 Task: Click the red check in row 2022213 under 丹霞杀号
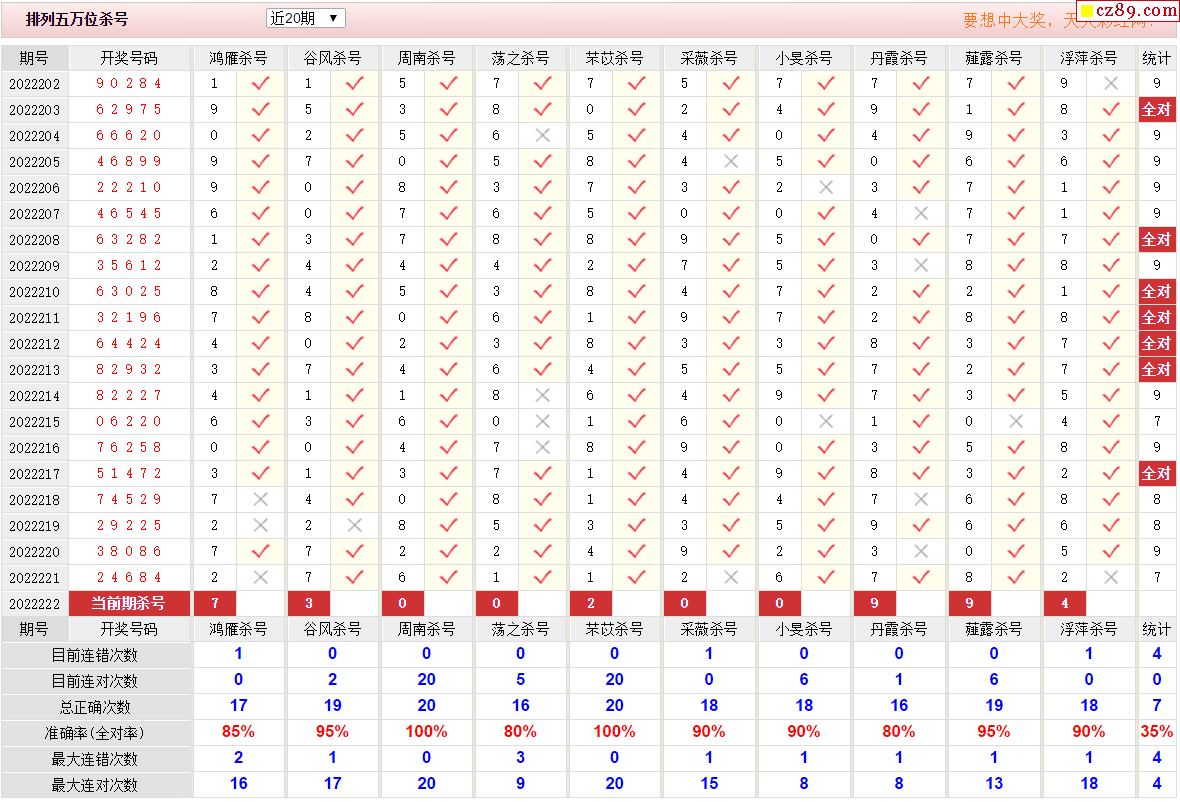coord(920,369)
